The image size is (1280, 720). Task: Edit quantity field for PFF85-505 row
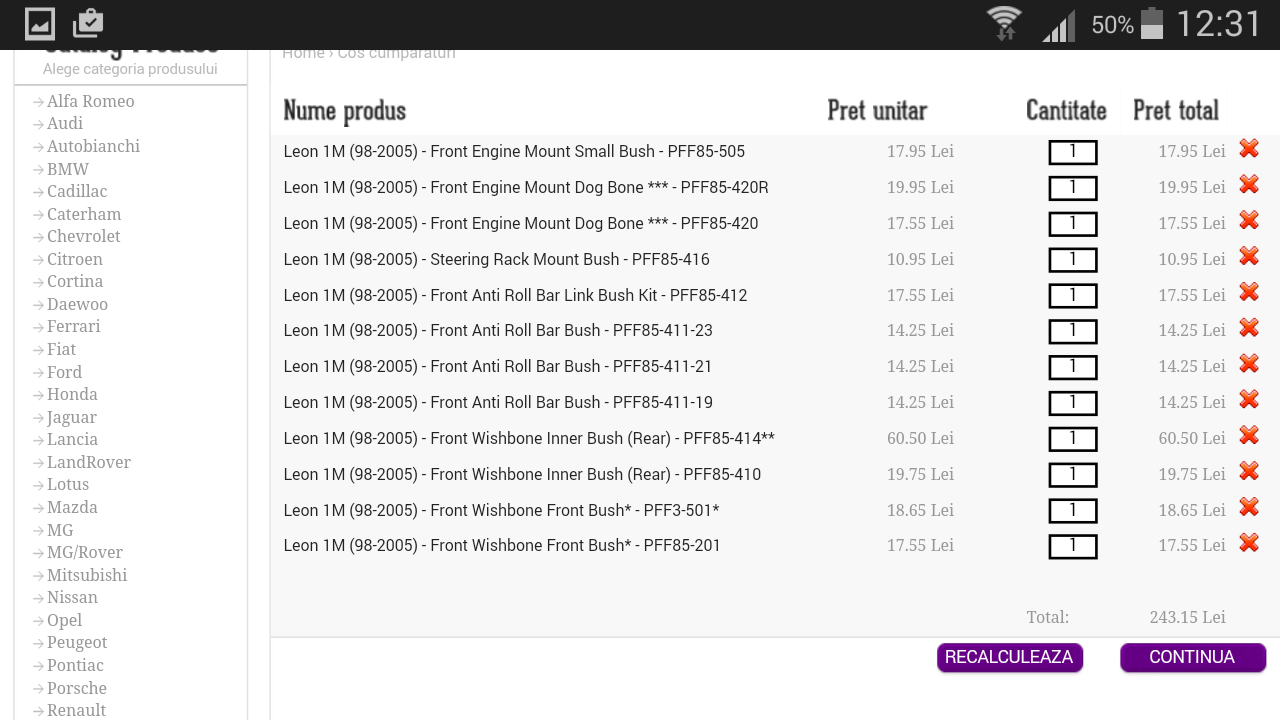tap(1073, 152)
